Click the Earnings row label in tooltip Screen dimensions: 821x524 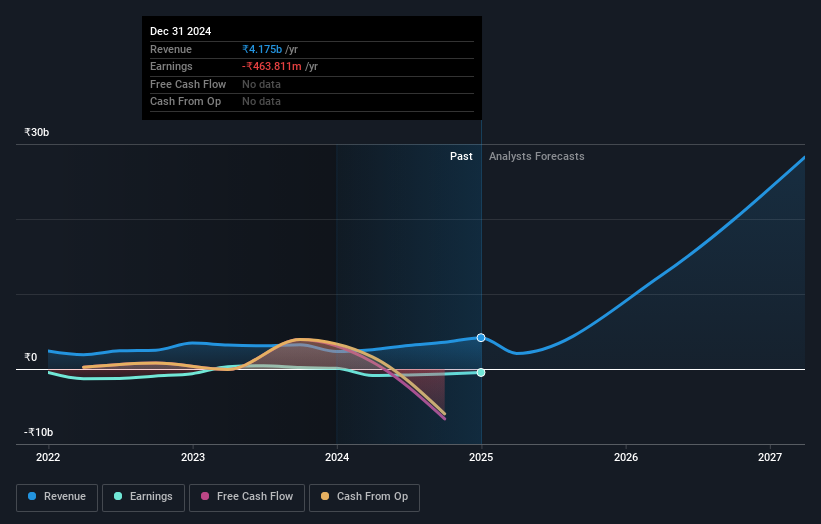pyautogui.click(x=171, y=66)
